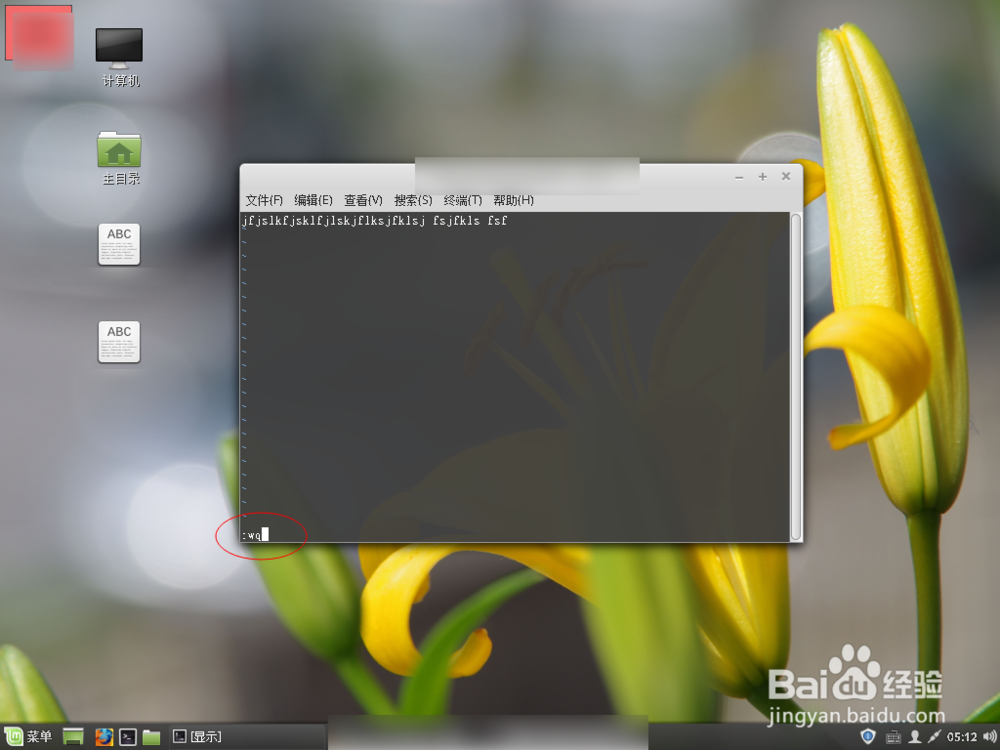Open the 文件(F) menu in terminal
Viewport: 1000px width, 750px height.
coord(262,200)
